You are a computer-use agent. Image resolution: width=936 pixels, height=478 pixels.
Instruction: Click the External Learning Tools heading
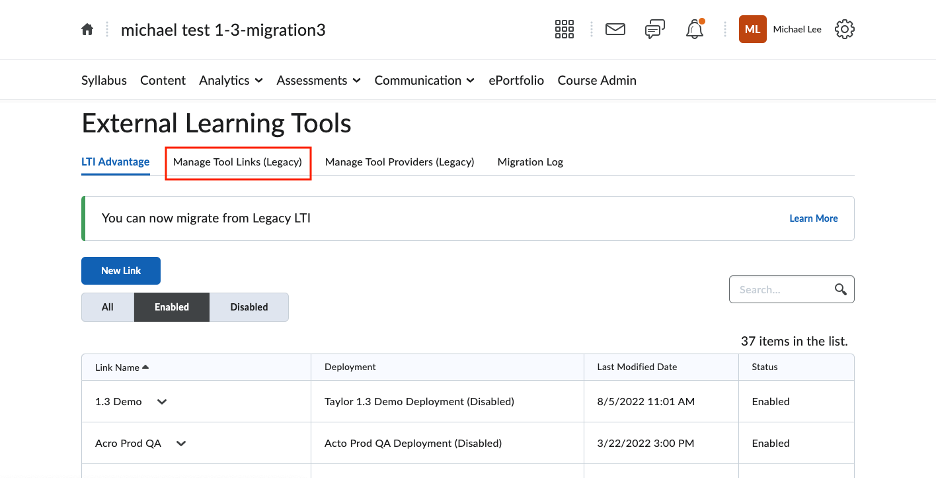coord(216,124)
